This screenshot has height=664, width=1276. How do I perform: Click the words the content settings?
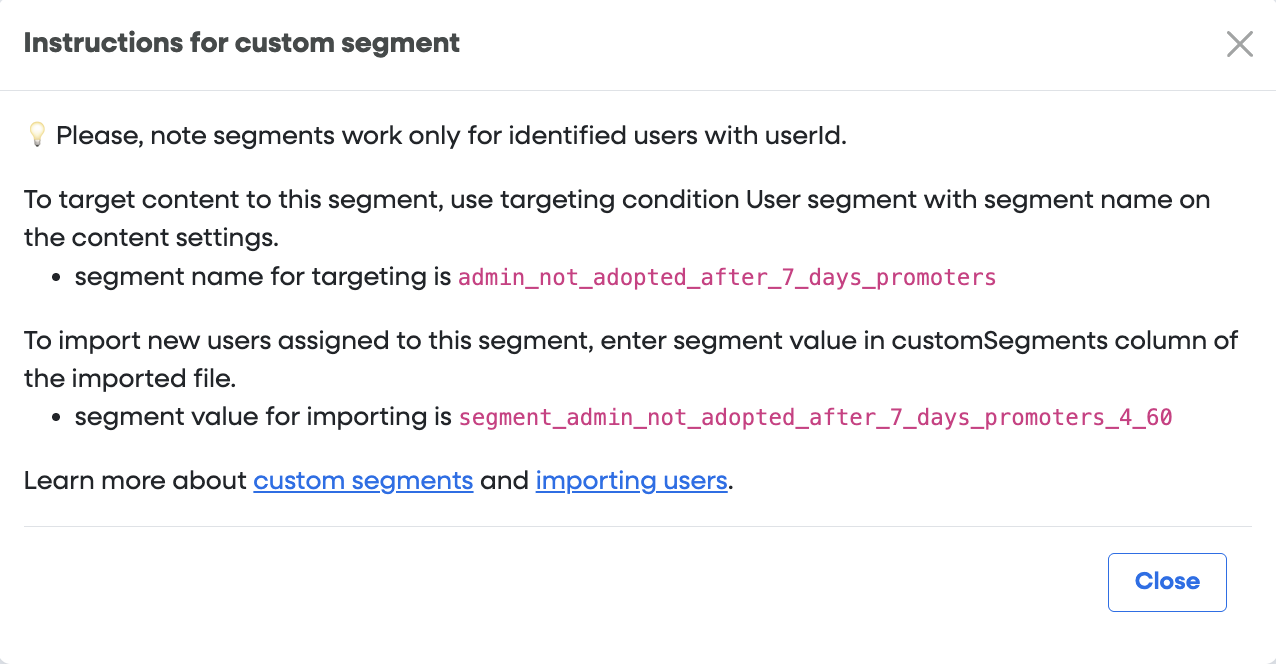point(150,238)
